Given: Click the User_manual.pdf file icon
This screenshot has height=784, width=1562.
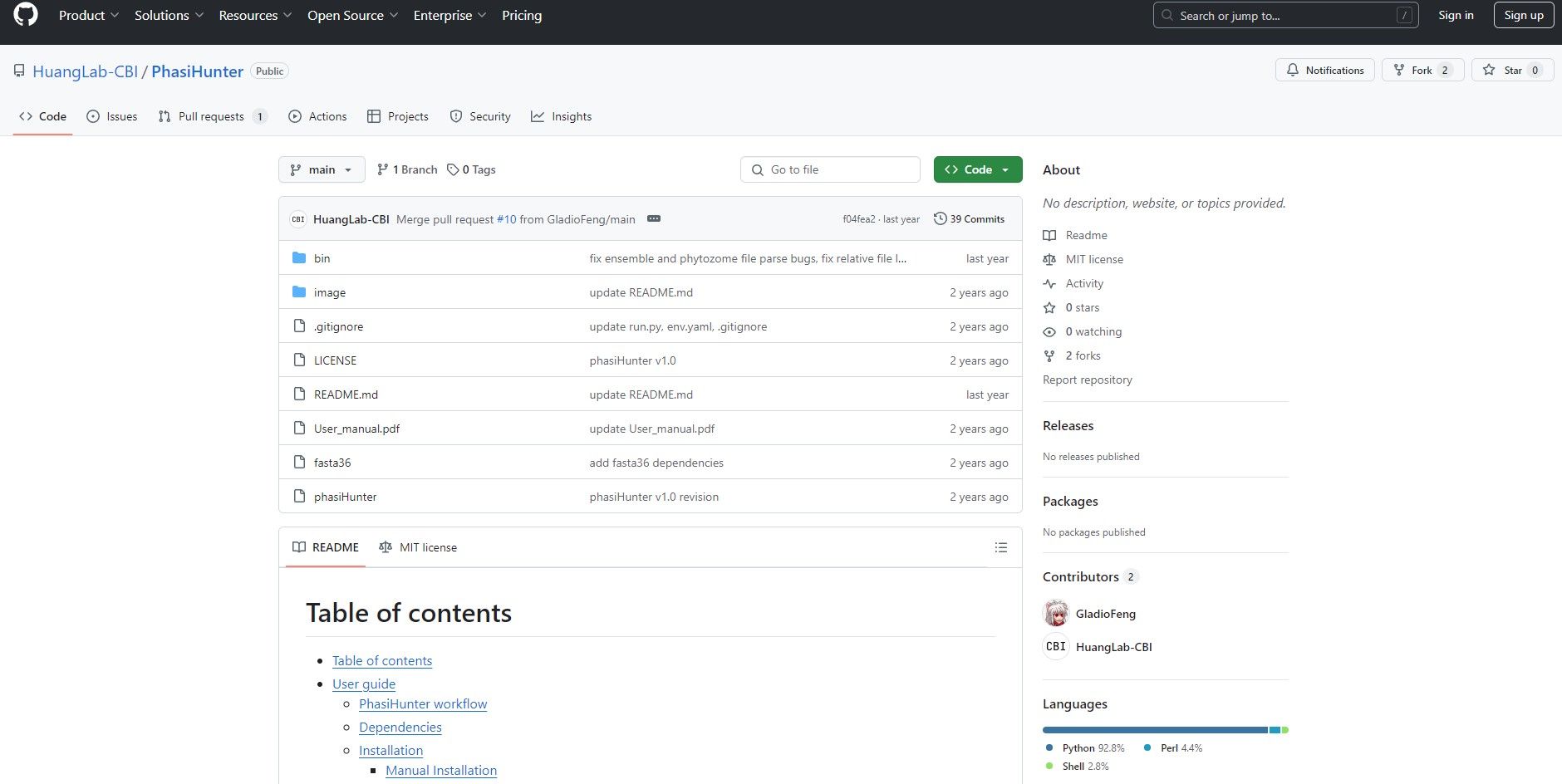Looking at the screenshot, I should [299, 429].
